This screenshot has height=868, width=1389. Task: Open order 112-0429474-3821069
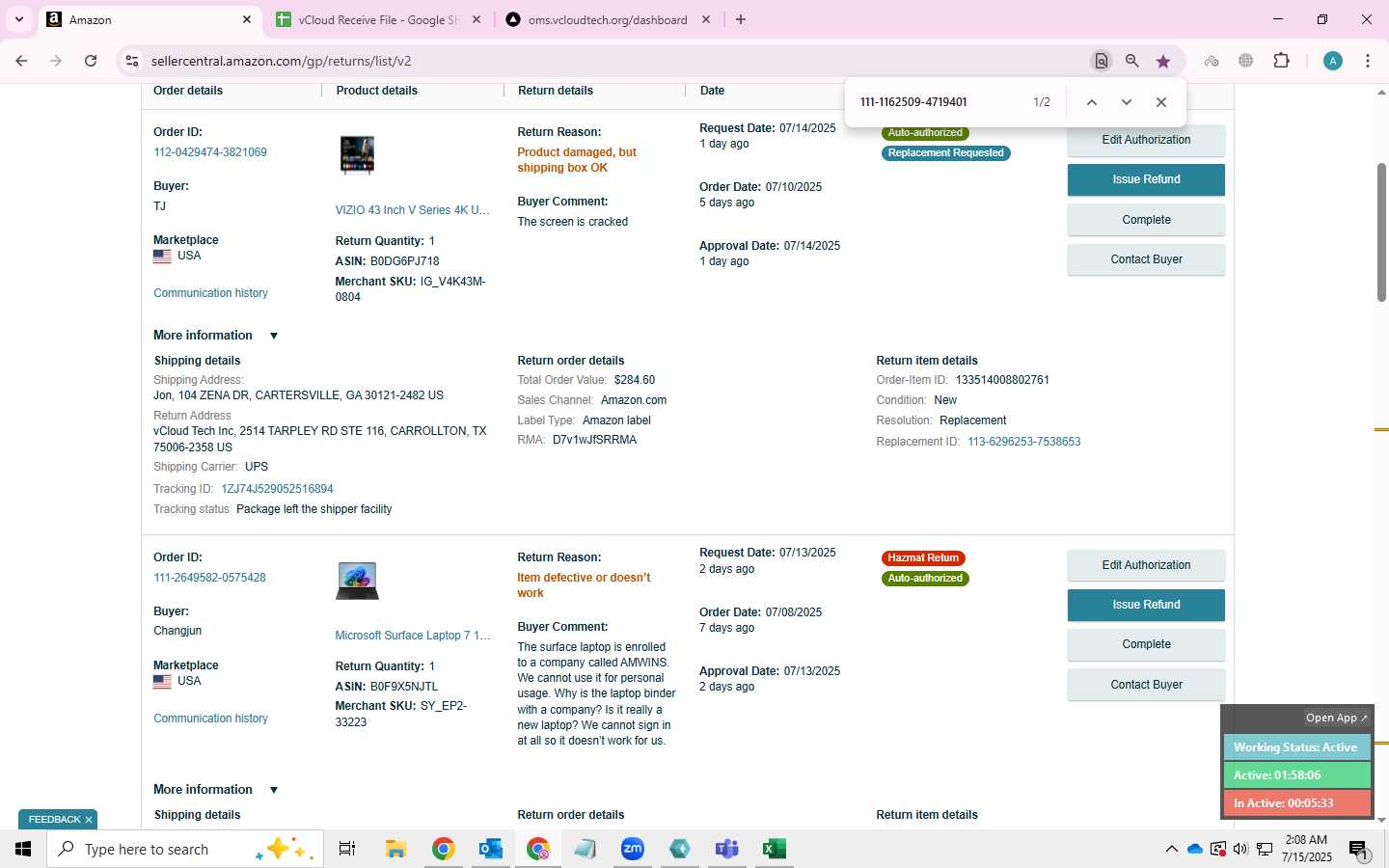click(210, 152)
